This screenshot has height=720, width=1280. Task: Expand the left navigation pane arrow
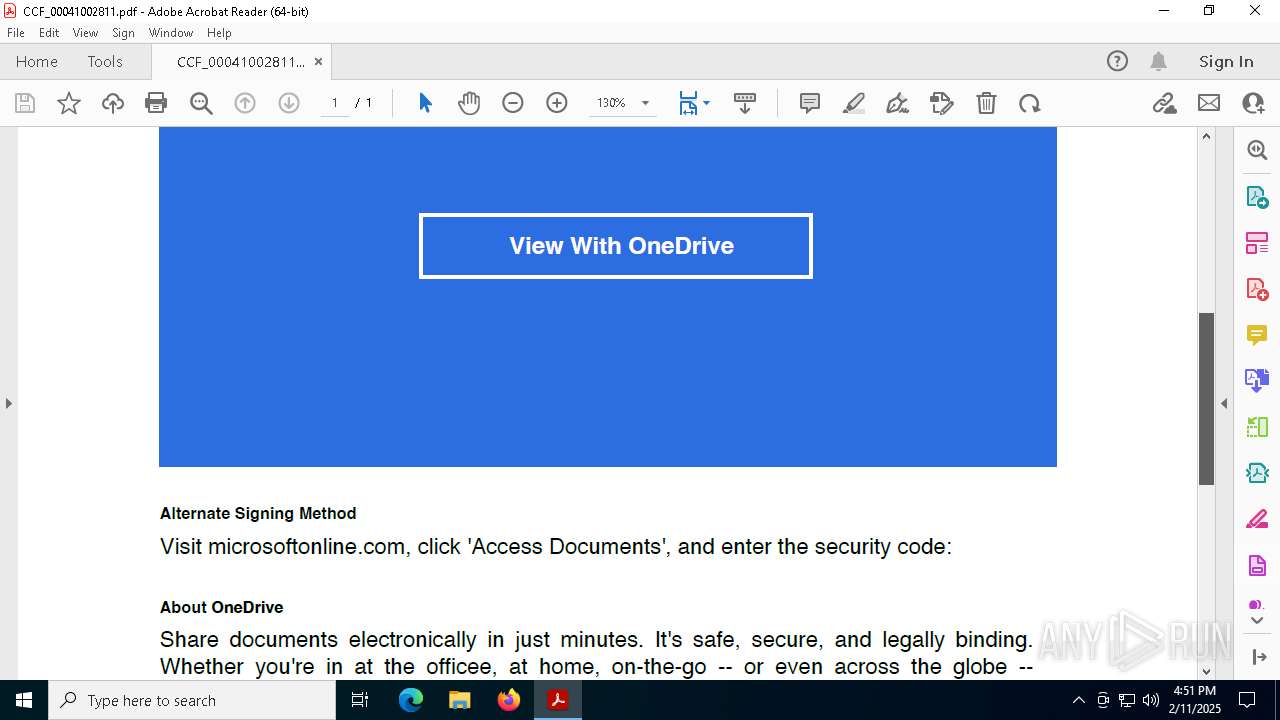coord(8,404)
